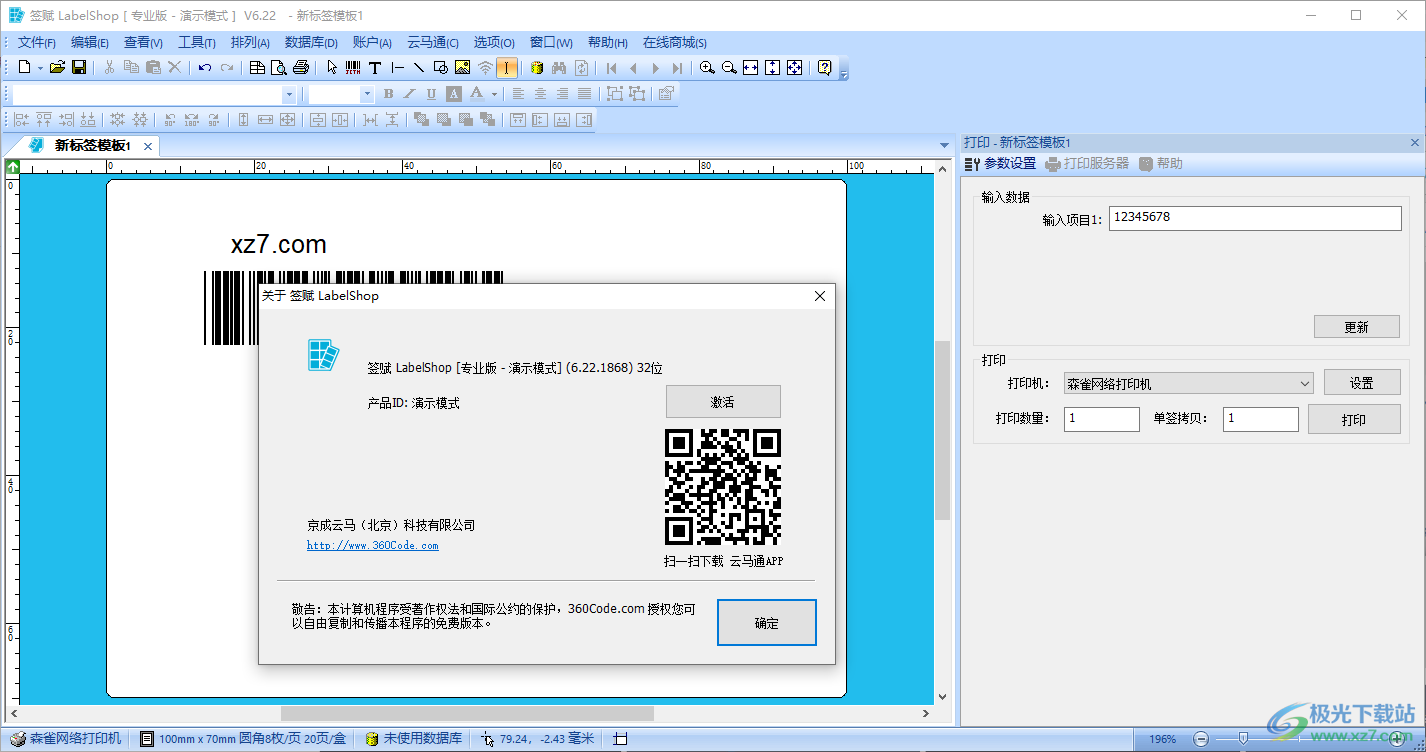The height and width of the screenshot is (752, 1426).
Task: Click the horizontal scrollbar of the canvas
Action: coord(468,714)
